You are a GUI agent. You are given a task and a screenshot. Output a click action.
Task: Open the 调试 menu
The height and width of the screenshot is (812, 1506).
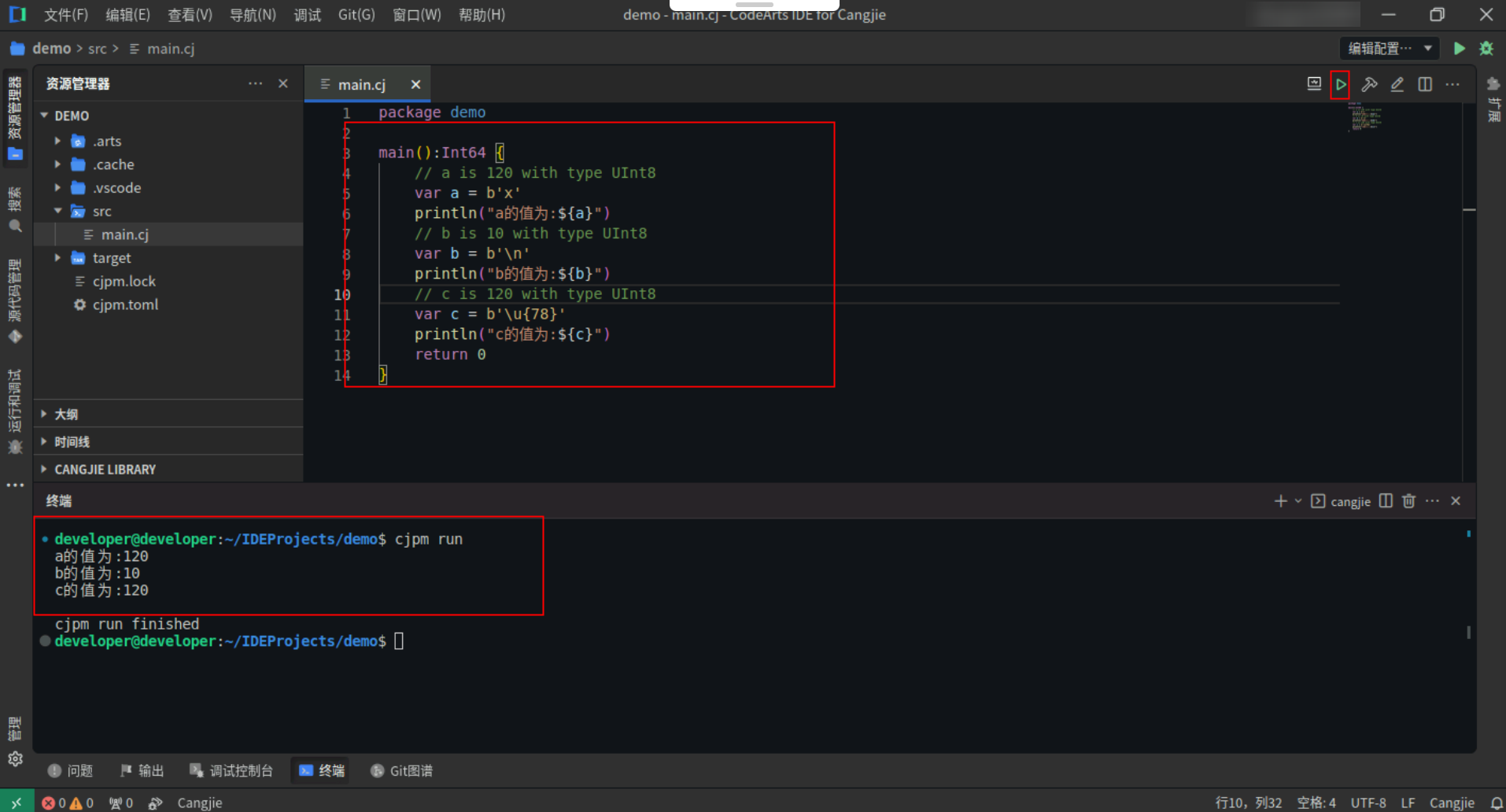308,15
